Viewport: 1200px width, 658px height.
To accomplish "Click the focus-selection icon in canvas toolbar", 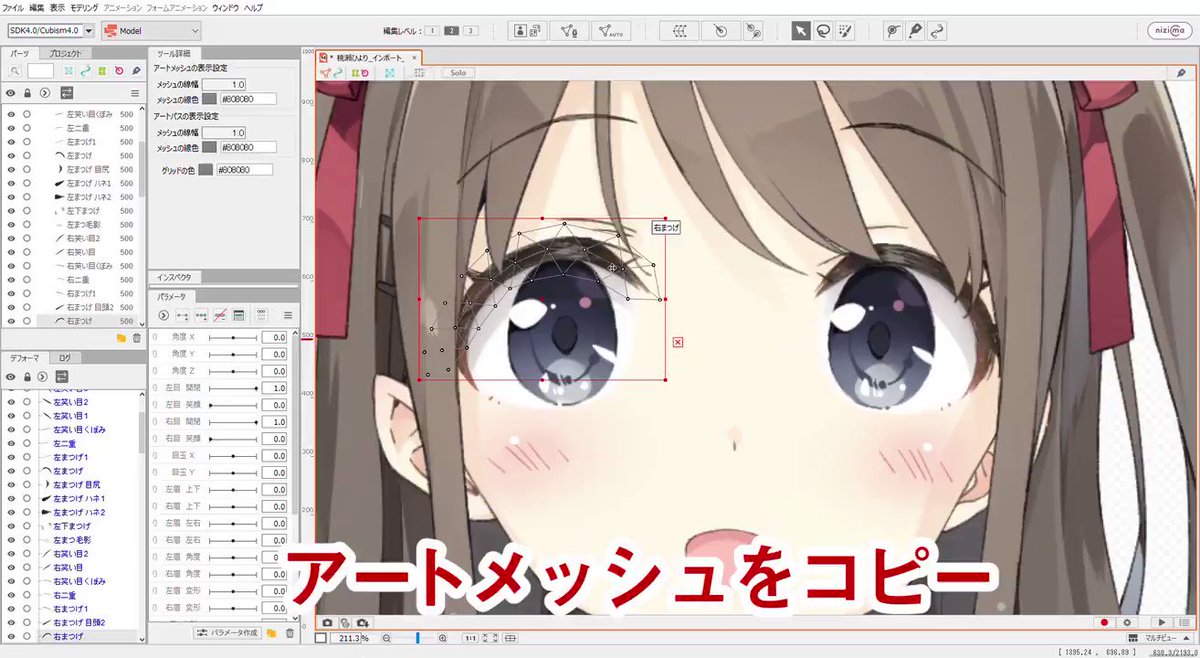I will [x=389, y=73].
